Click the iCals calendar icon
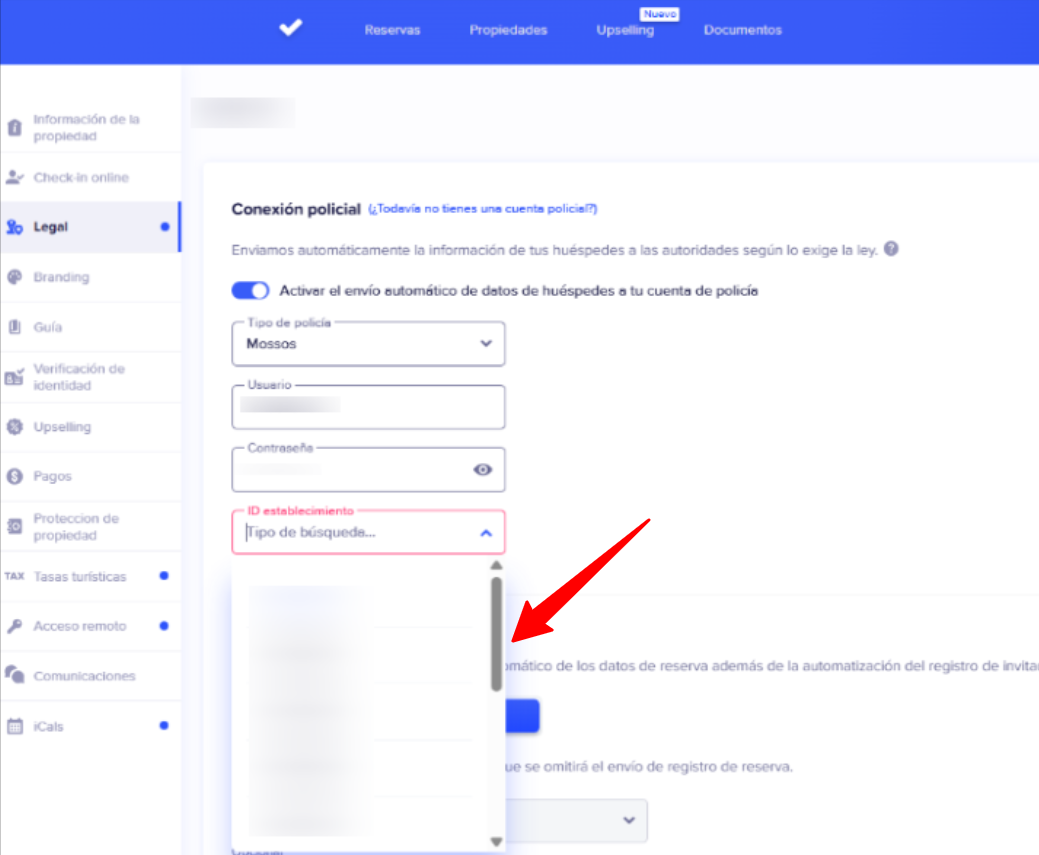1039x855 pixels. 14,727
